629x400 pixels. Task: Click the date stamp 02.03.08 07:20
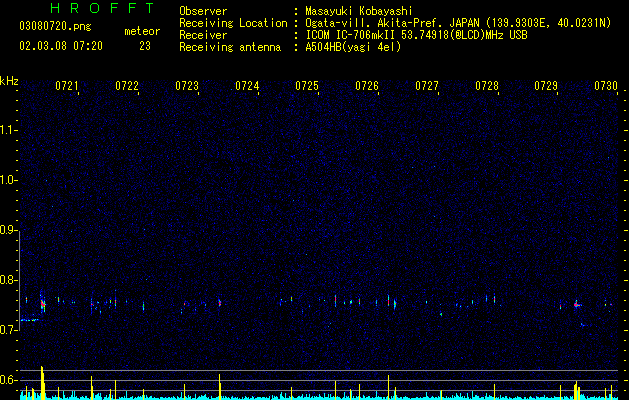coord(61,46)
